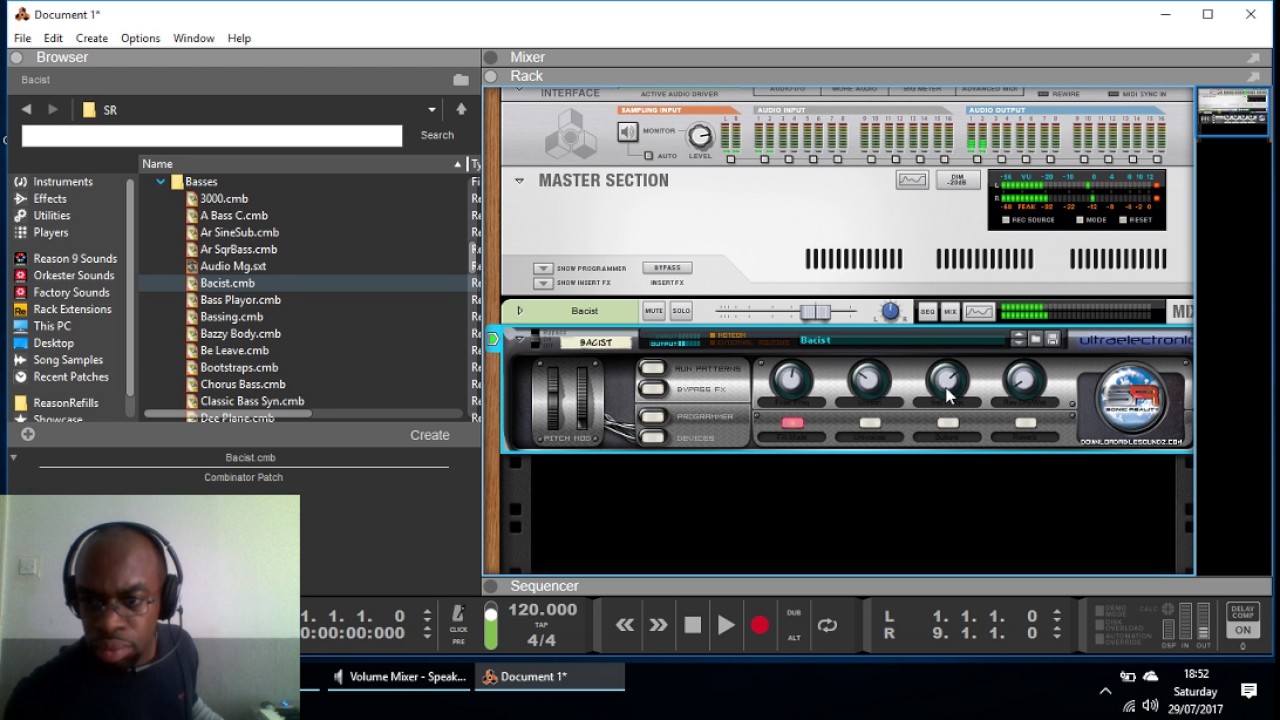Click the SEQ button on Bacist channel
Screen dimensions: 1280x720
point(927,312)
